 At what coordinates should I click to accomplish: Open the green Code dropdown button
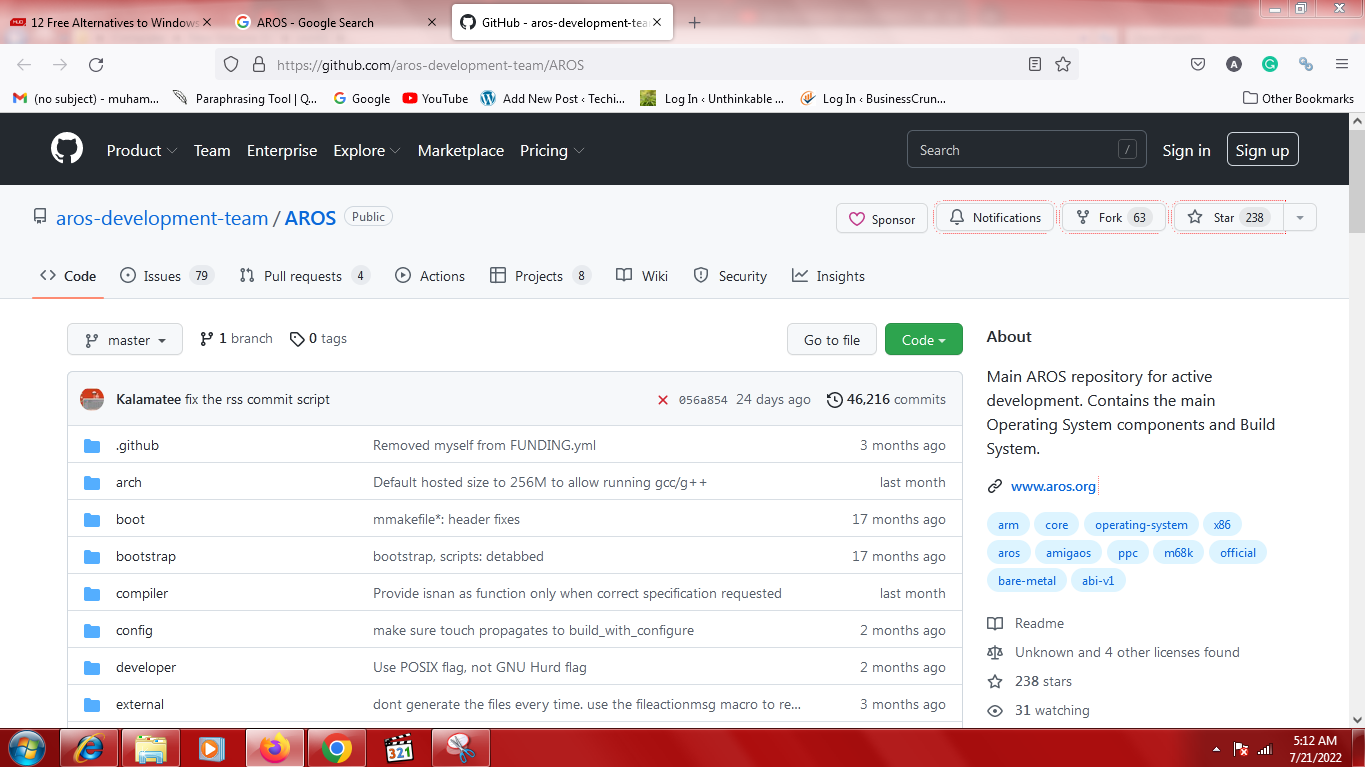point(923,340)
